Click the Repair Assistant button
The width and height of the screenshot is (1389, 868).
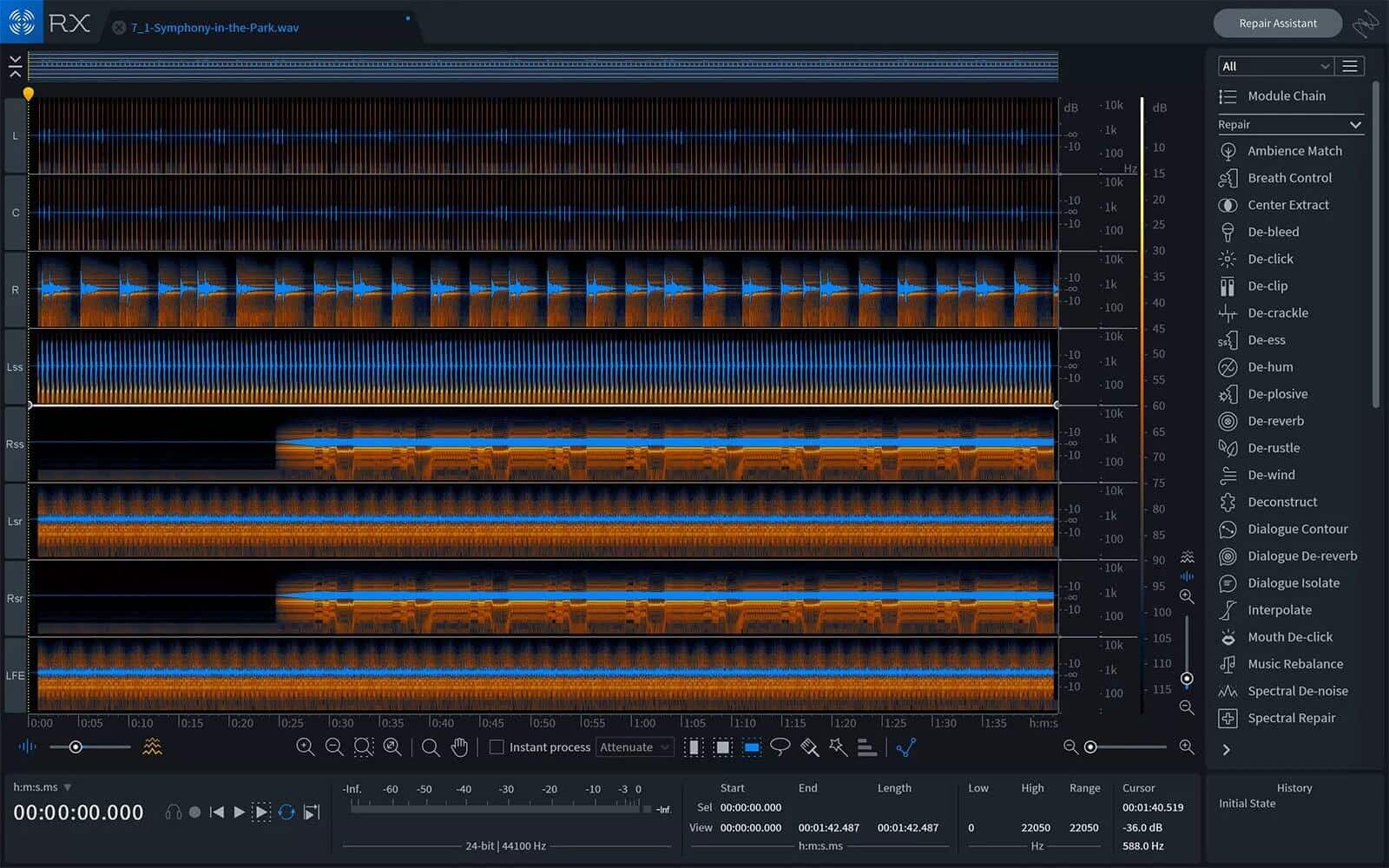pyautogui.click(x=1277, y=23)
